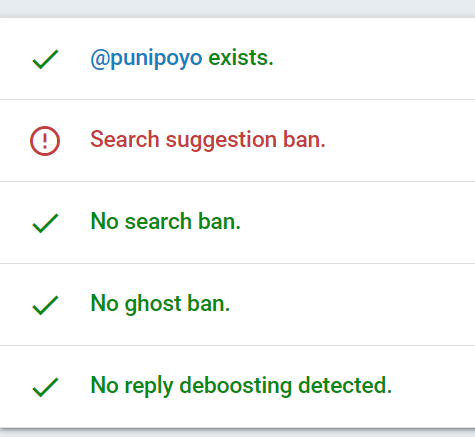
Task: Click the checkmark beside 'No search ban'
Action: [x=45, y=223]
